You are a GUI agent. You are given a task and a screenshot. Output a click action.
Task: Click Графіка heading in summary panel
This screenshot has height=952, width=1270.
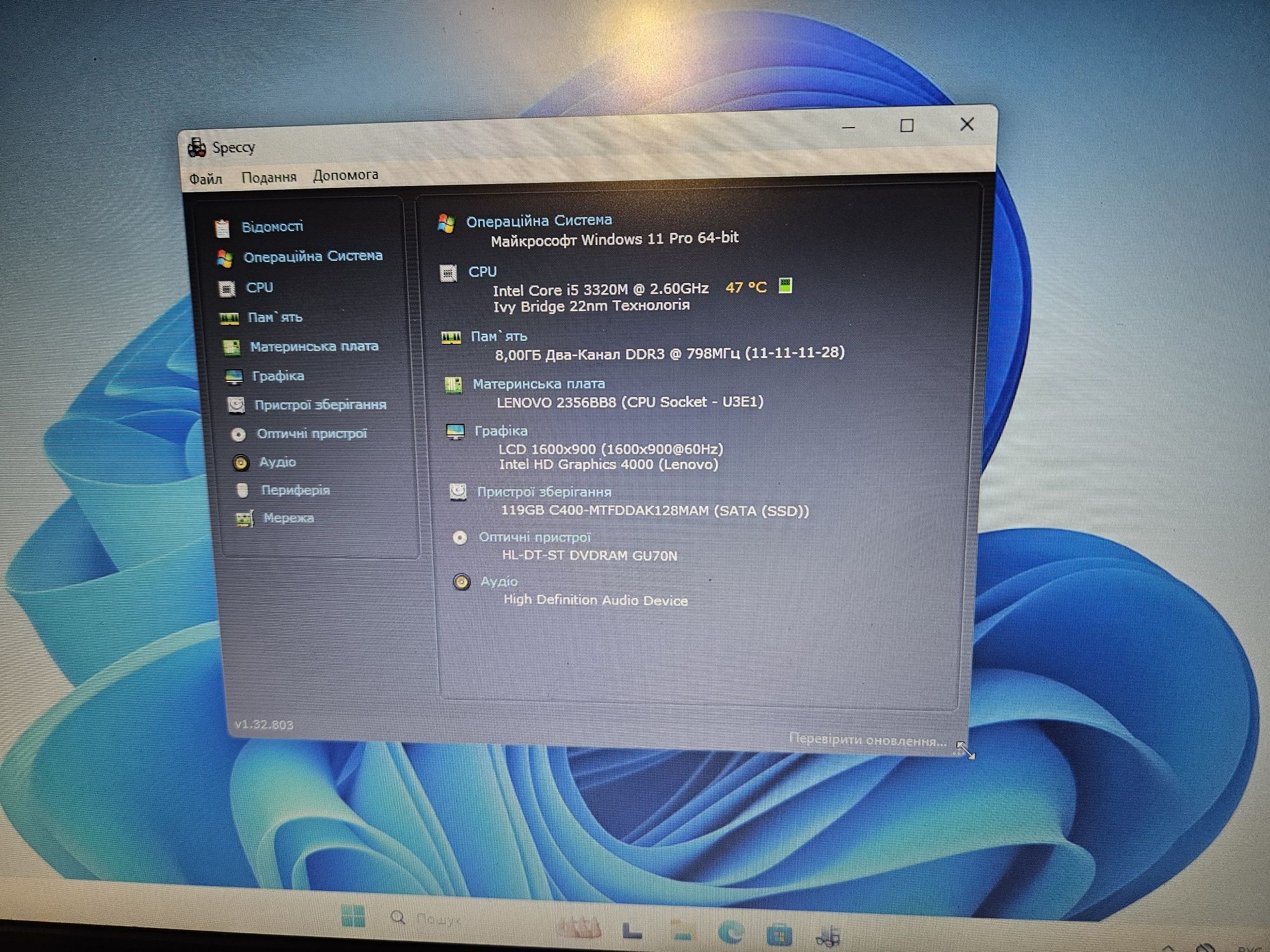pyautogui.click(x=501, y=431)
